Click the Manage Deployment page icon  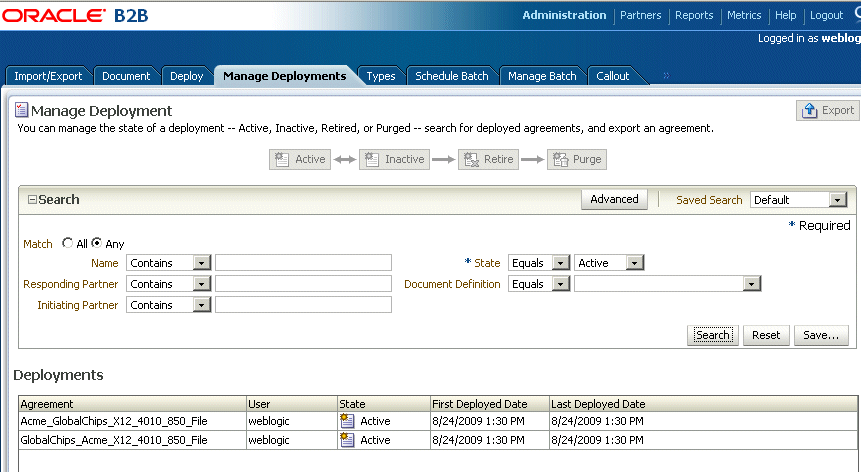[21, 110]
